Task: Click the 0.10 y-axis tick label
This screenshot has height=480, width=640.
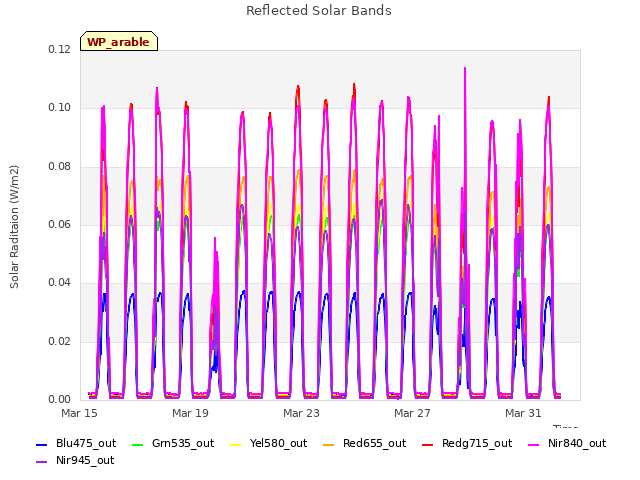Action: pos(60,108)
